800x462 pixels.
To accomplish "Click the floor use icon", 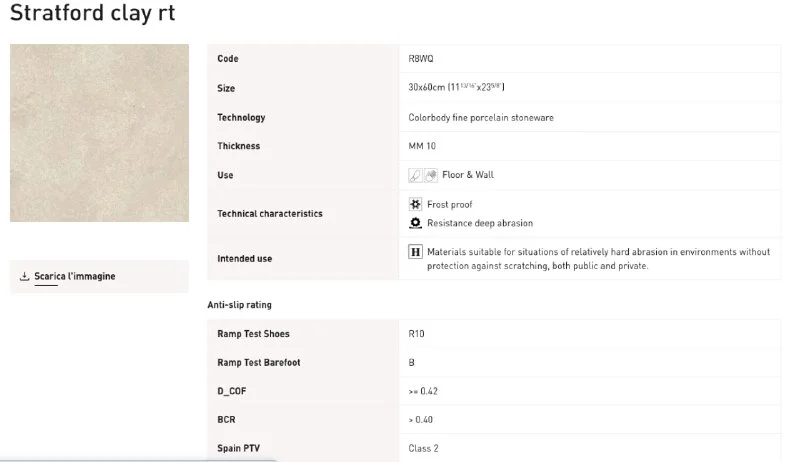I will point(415,175).
